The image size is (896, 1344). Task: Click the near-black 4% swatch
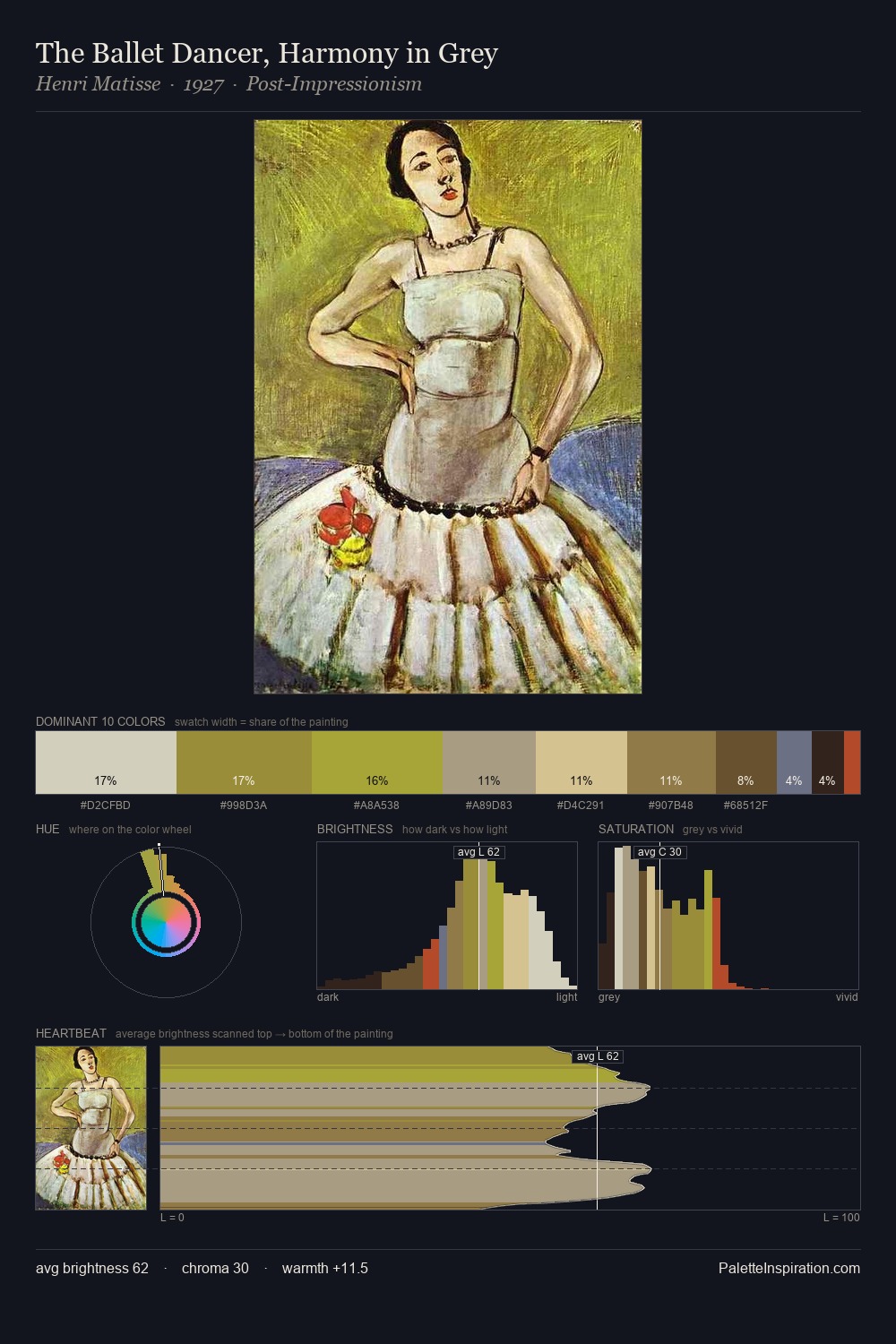828,762
